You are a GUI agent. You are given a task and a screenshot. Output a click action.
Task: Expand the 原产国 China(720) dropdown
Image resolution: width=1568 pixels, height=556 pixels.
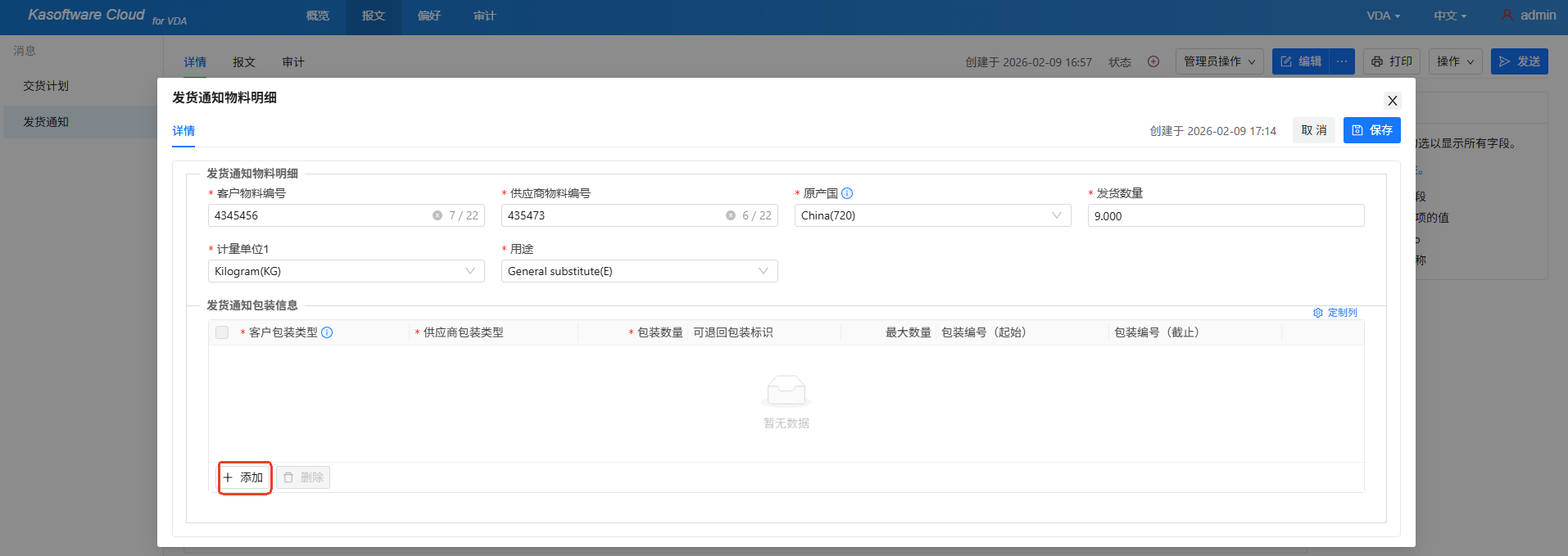click(932, 215)
